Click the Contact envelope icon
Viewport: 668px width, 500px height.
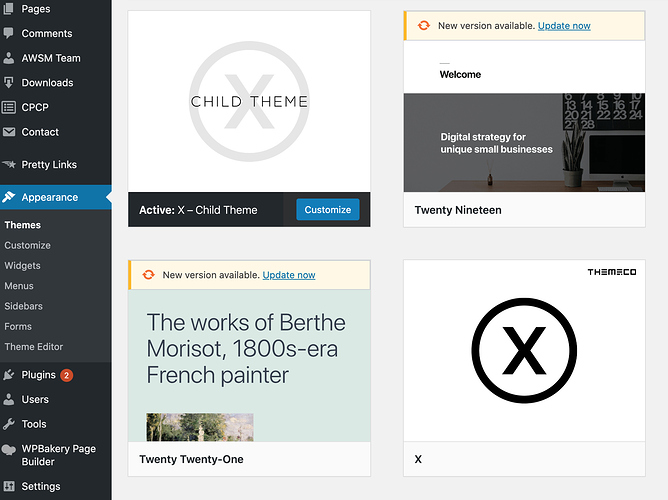click(9, 132)
